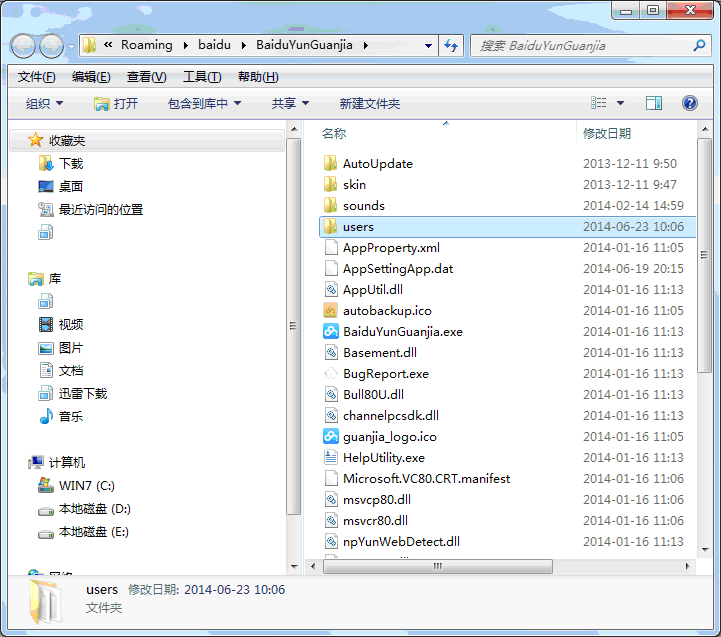721x637 pixels.
Task: Click the BugReport.exe file icon
Action: pos(331,373)
